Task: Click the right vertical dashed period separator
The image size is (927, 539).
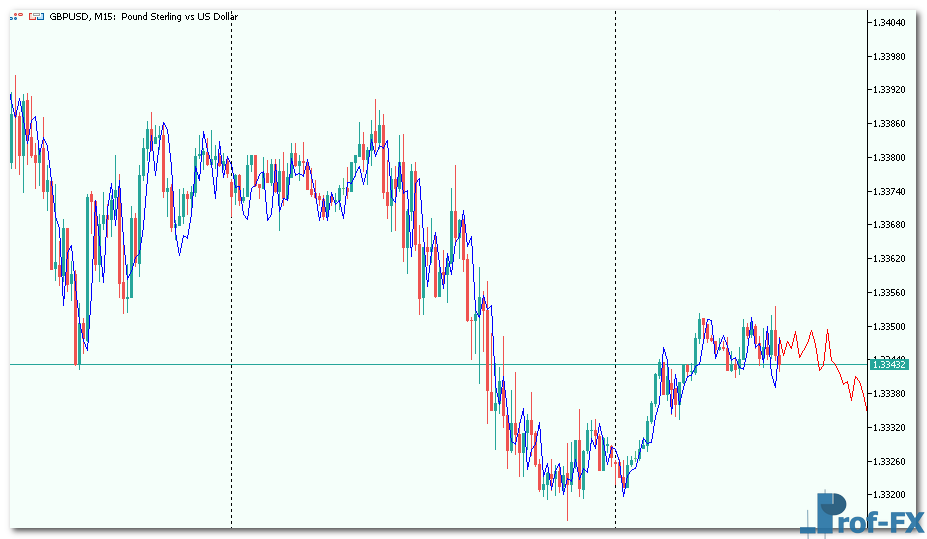Action: (x=615, y=300)
